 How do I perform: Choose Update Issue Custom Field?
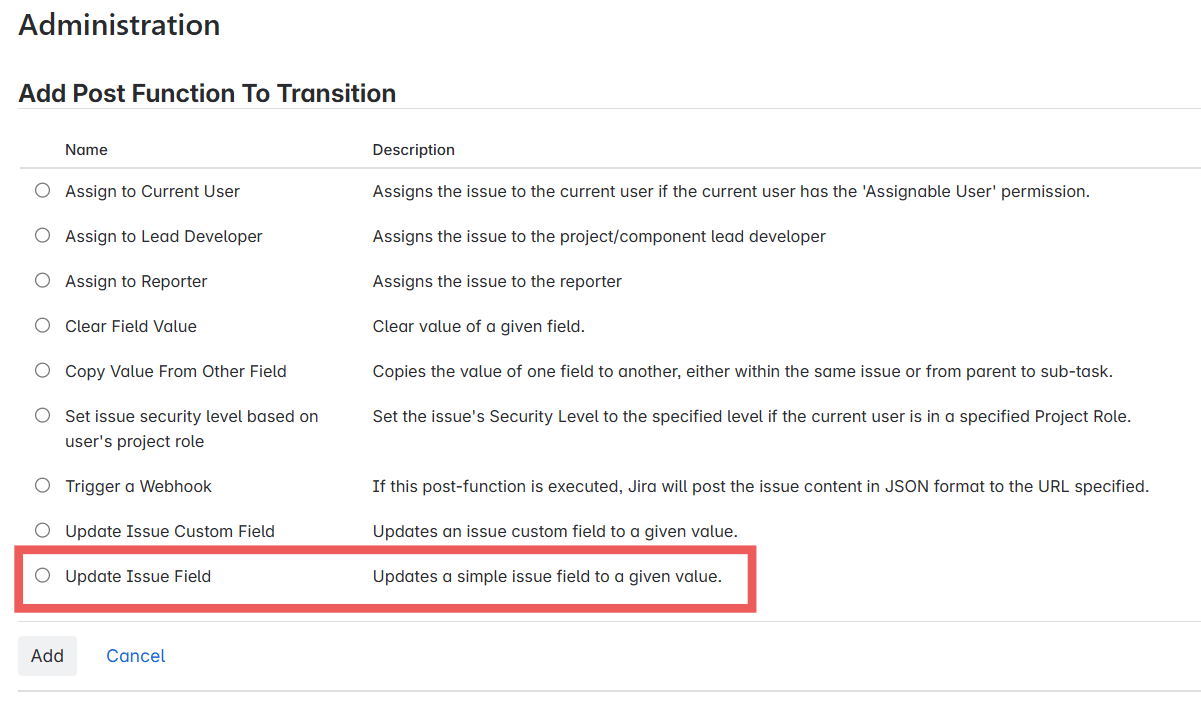42,531
